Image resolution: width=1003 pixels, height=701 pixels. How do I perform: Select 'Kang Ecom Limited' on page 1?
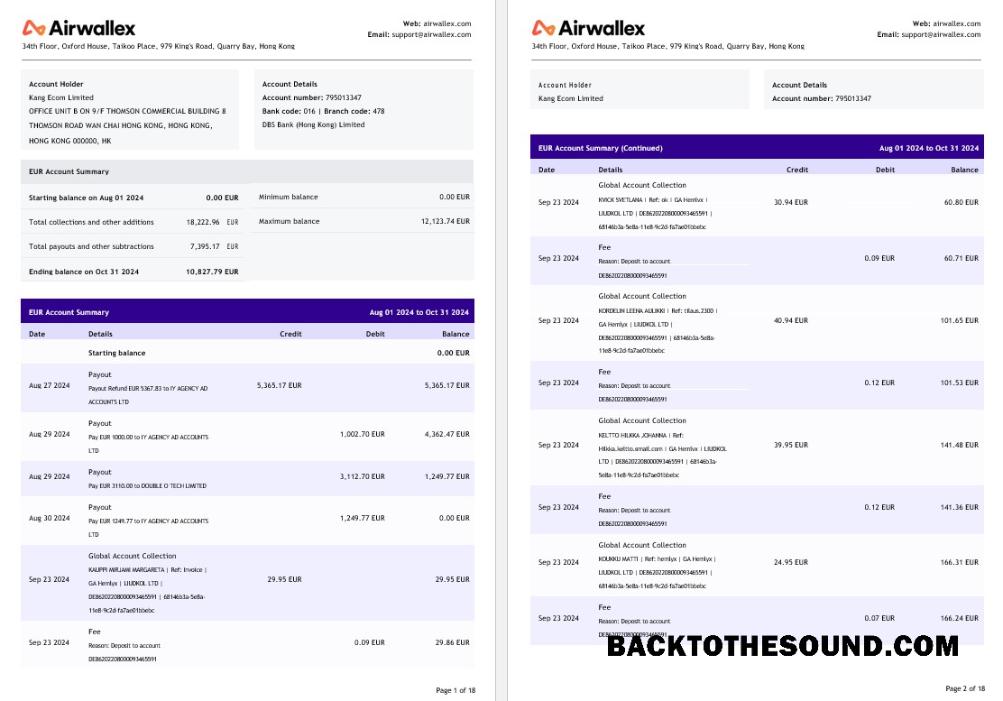point(61,98)
